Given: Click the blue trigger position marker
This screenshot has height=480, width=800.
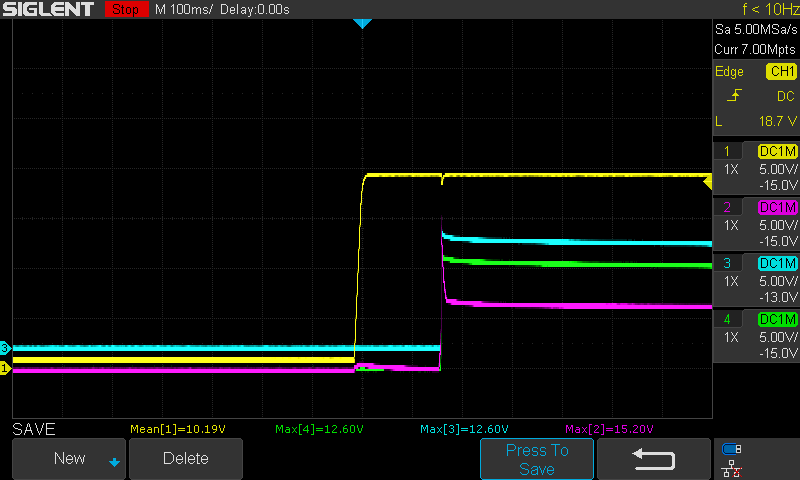Looking at the screenshot, I should (362, 23).
